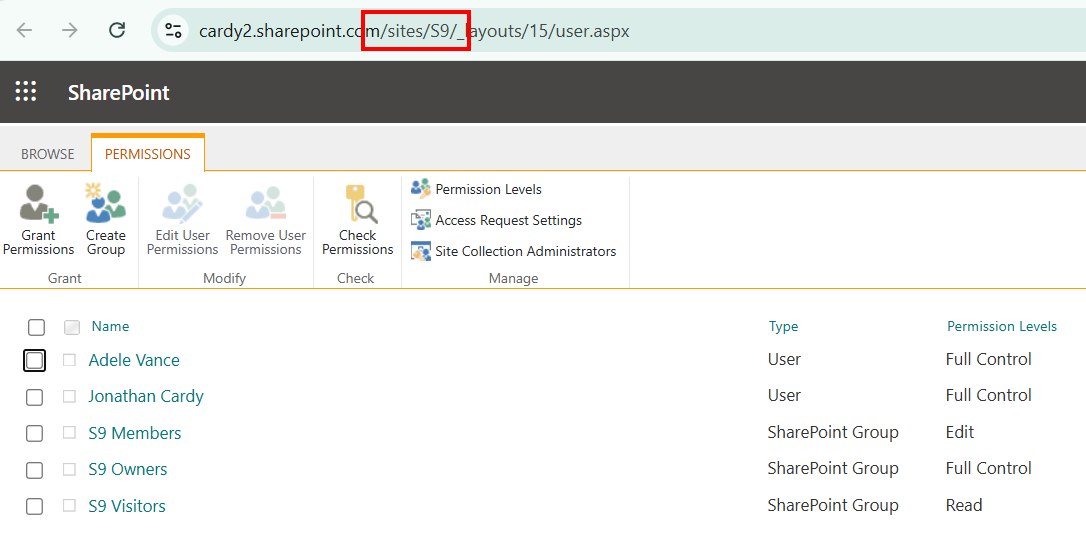Image resolution: width=1086 pixels, height=537 pixels.
Task: Click the small icon beside Jonathan Cardy
Action: pyautogui.click(x=69, y=396)
